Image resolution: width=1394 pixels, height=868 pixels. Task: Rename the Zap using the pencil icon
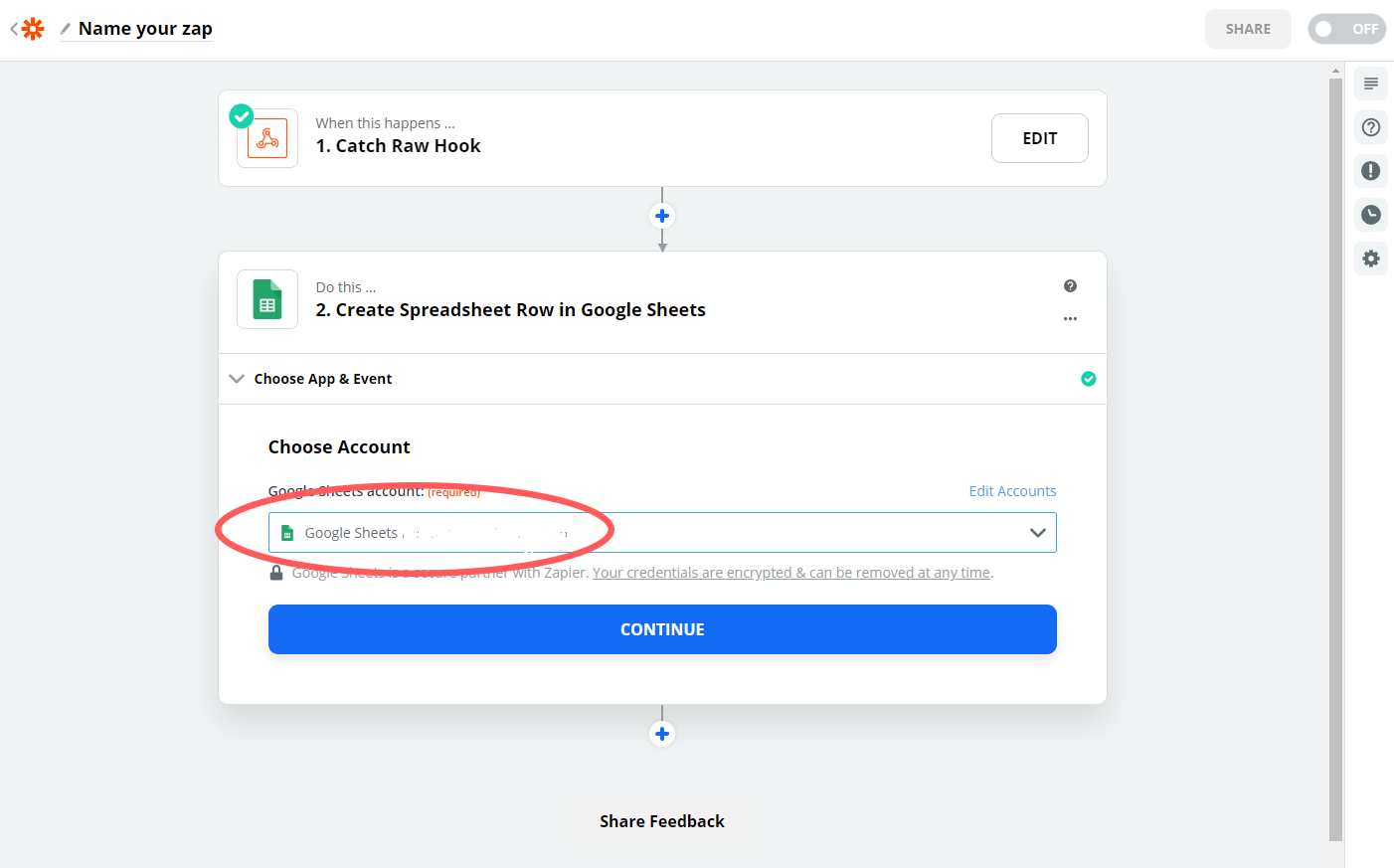(64, 29)
